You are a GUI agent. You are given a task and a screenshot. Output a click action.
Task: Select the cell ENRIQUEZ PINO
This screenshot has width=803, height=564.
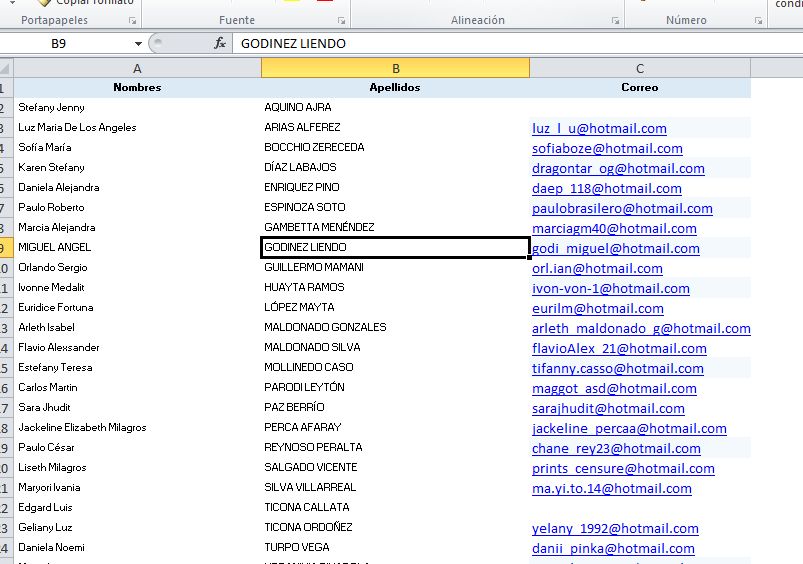[395, 187]
